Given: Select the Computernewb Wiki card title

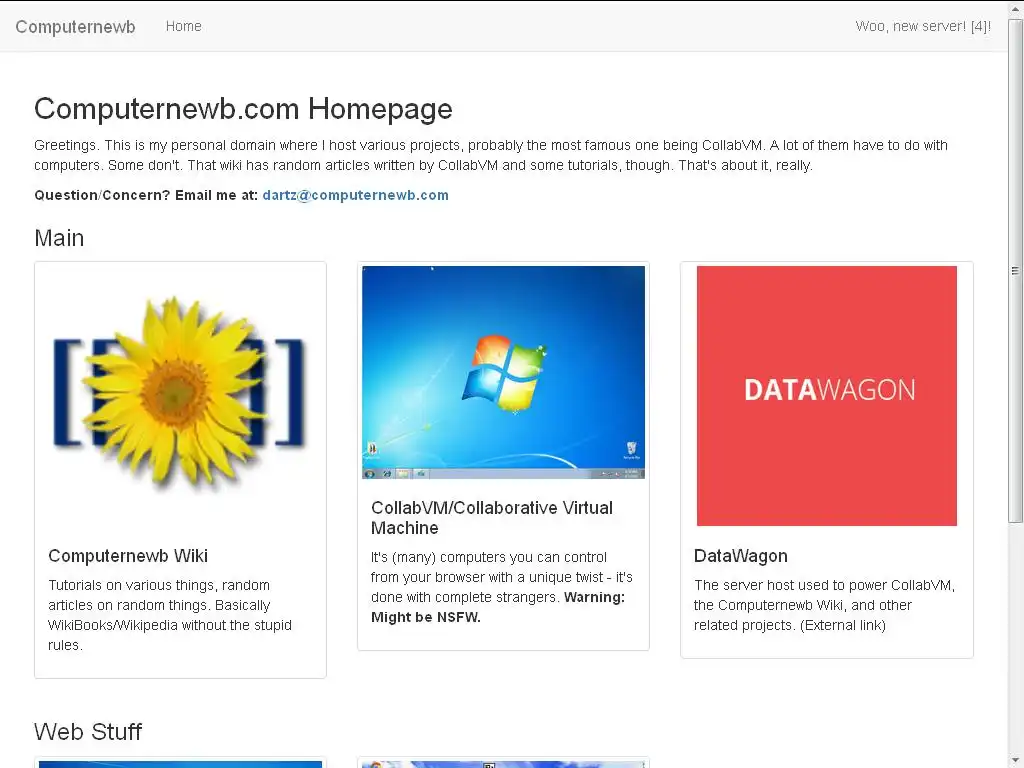Looking at the screenshot, I should (128, 556).
